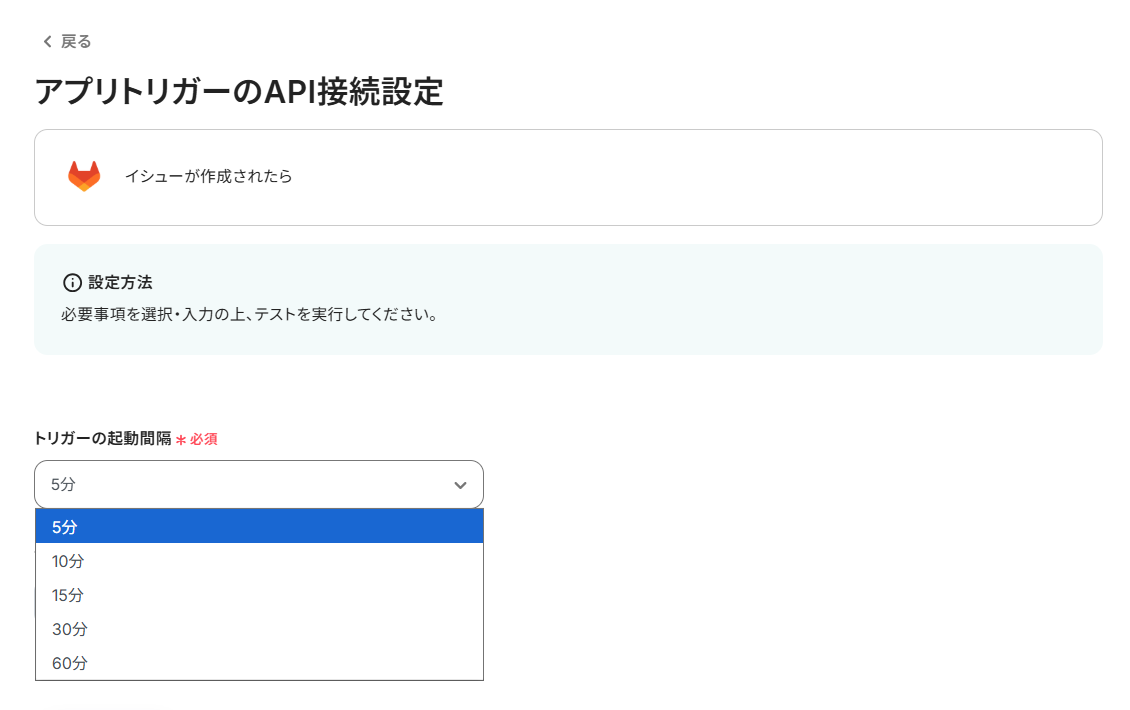This screenshot has width=1130, height=710.
Task: Go back via the 戻る link
Action: tap(76, 41)
